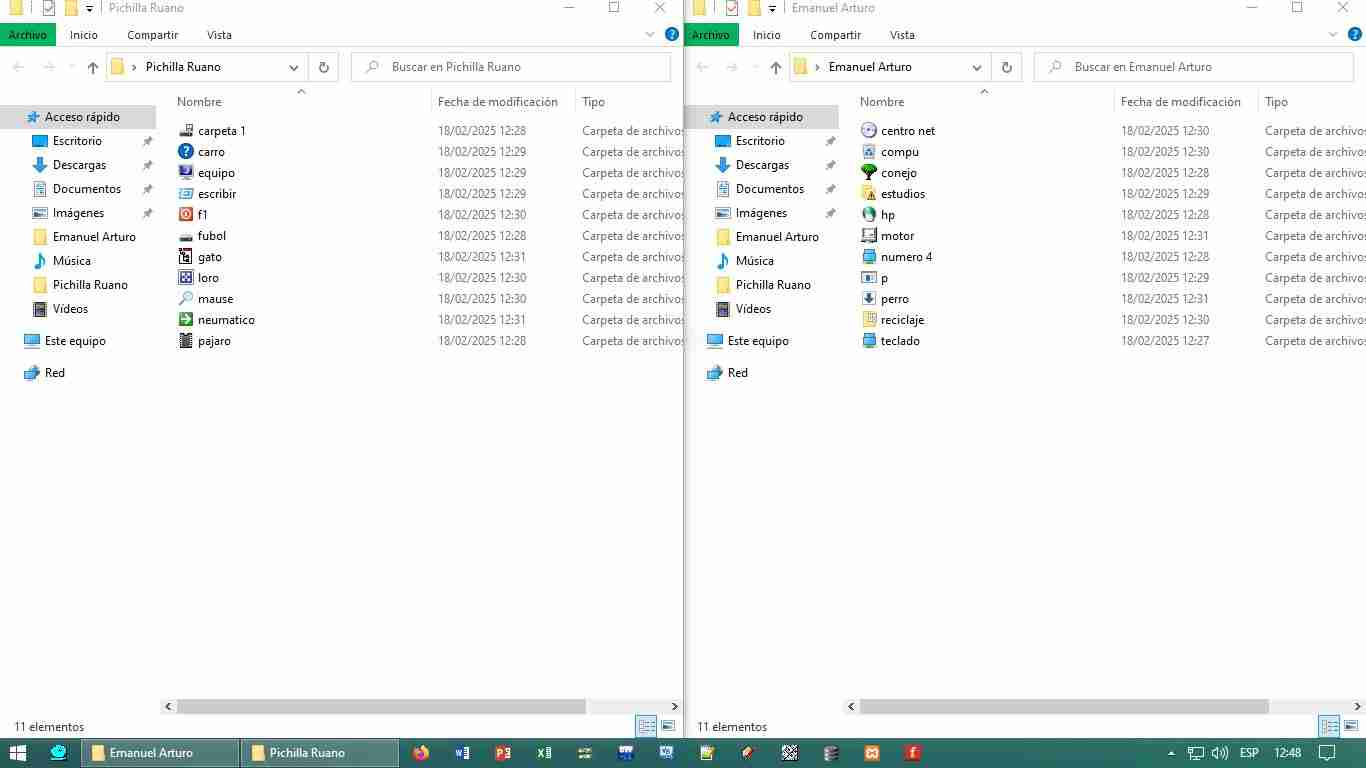The image size is (1366, 768).
Task: Toggle properties checkmark in Pichilla Ruano title bar
Action: (x=48, y=8)
